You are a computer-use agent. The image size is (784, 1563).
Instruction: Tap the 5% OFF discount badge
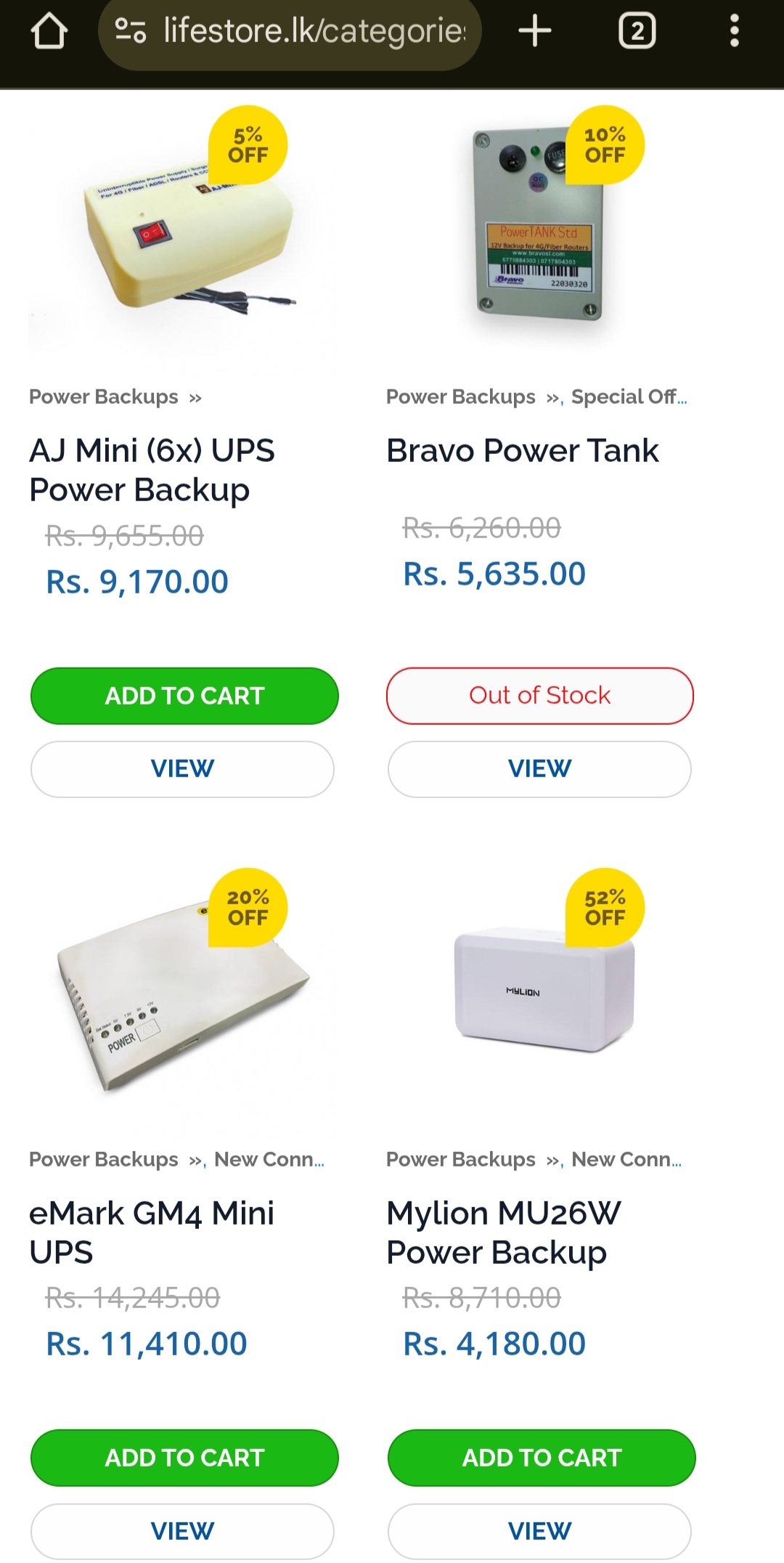pyautogui.click(x=248, y=145)
